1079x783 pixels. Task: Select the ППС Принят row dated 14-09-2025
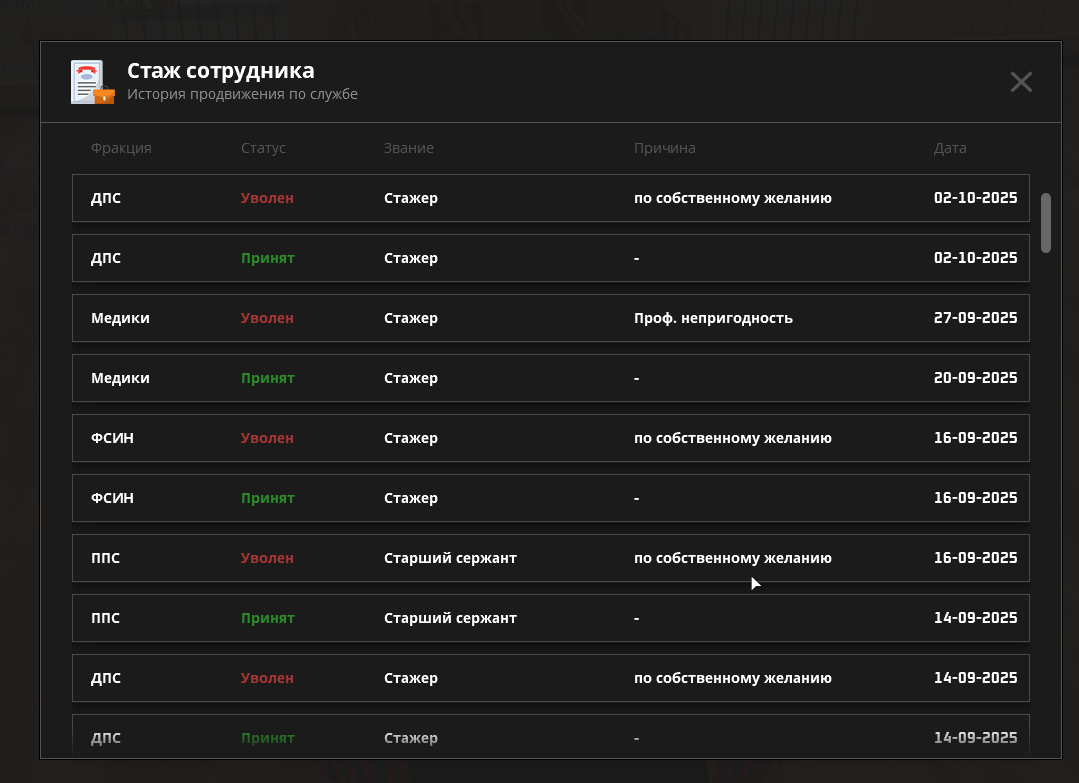[550, 618]
